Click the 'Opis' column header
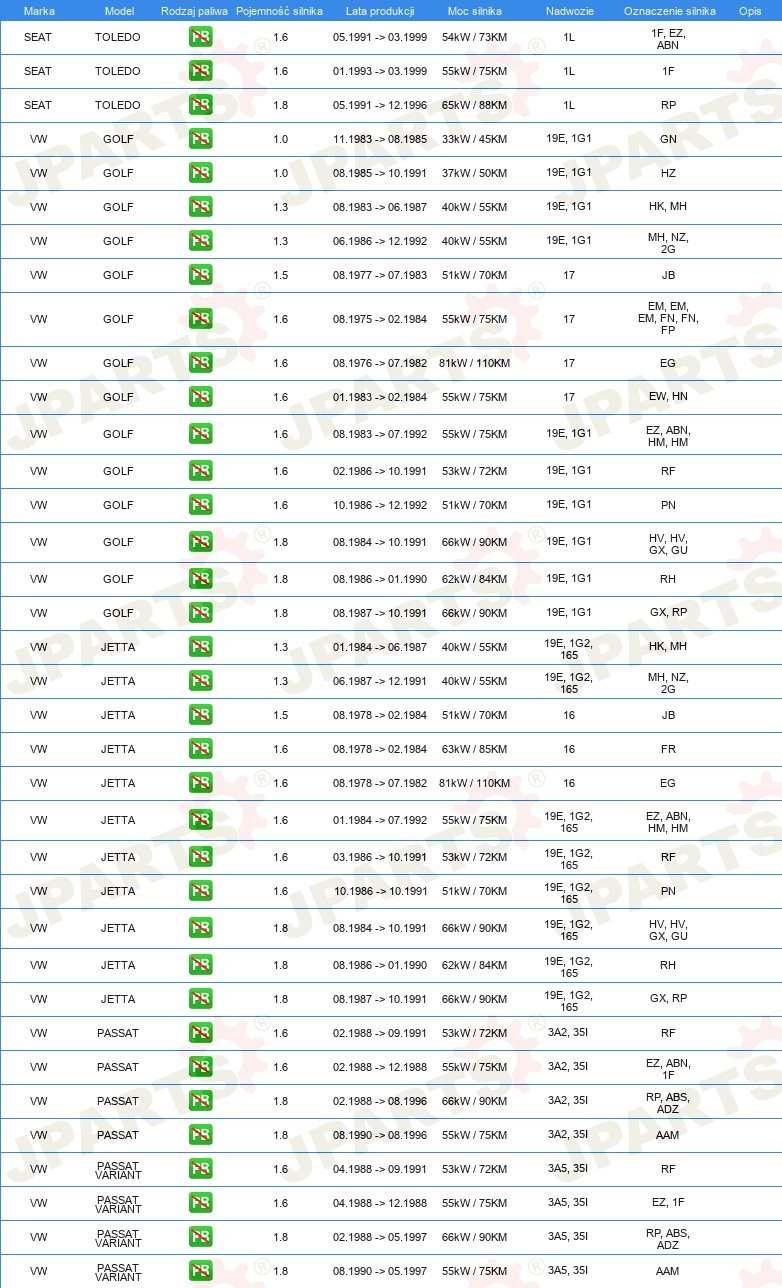Viewport: 782px width, 1288px height. [750, 10]
